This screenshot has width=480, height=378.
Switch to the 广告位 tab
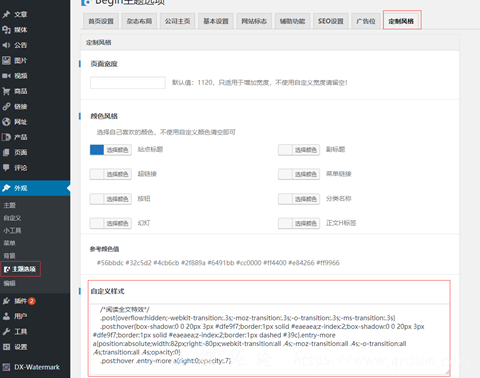366,21
